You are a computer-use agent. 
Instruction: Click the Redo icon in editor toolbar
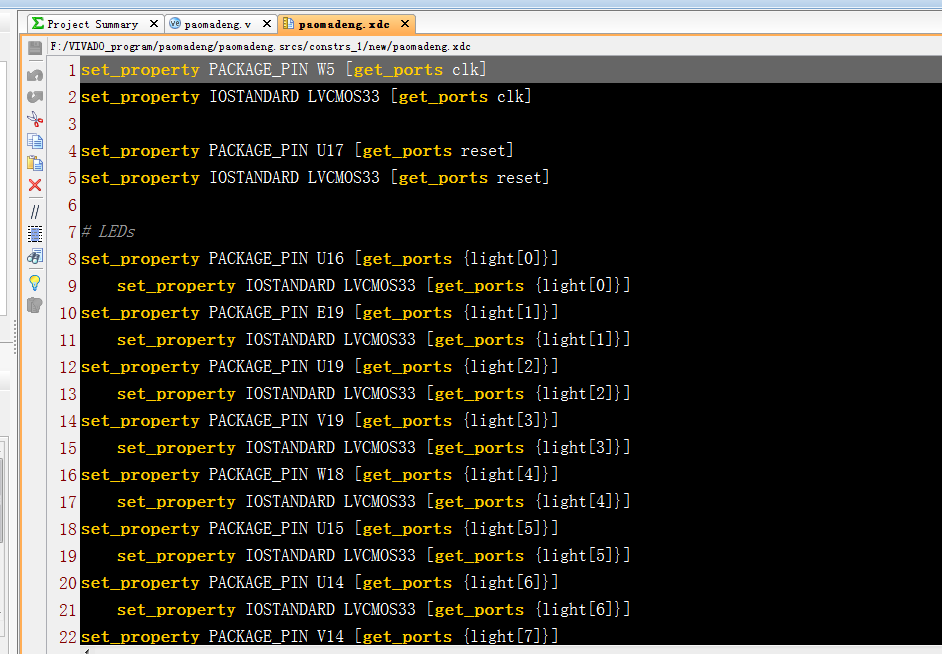coord(35,97)
